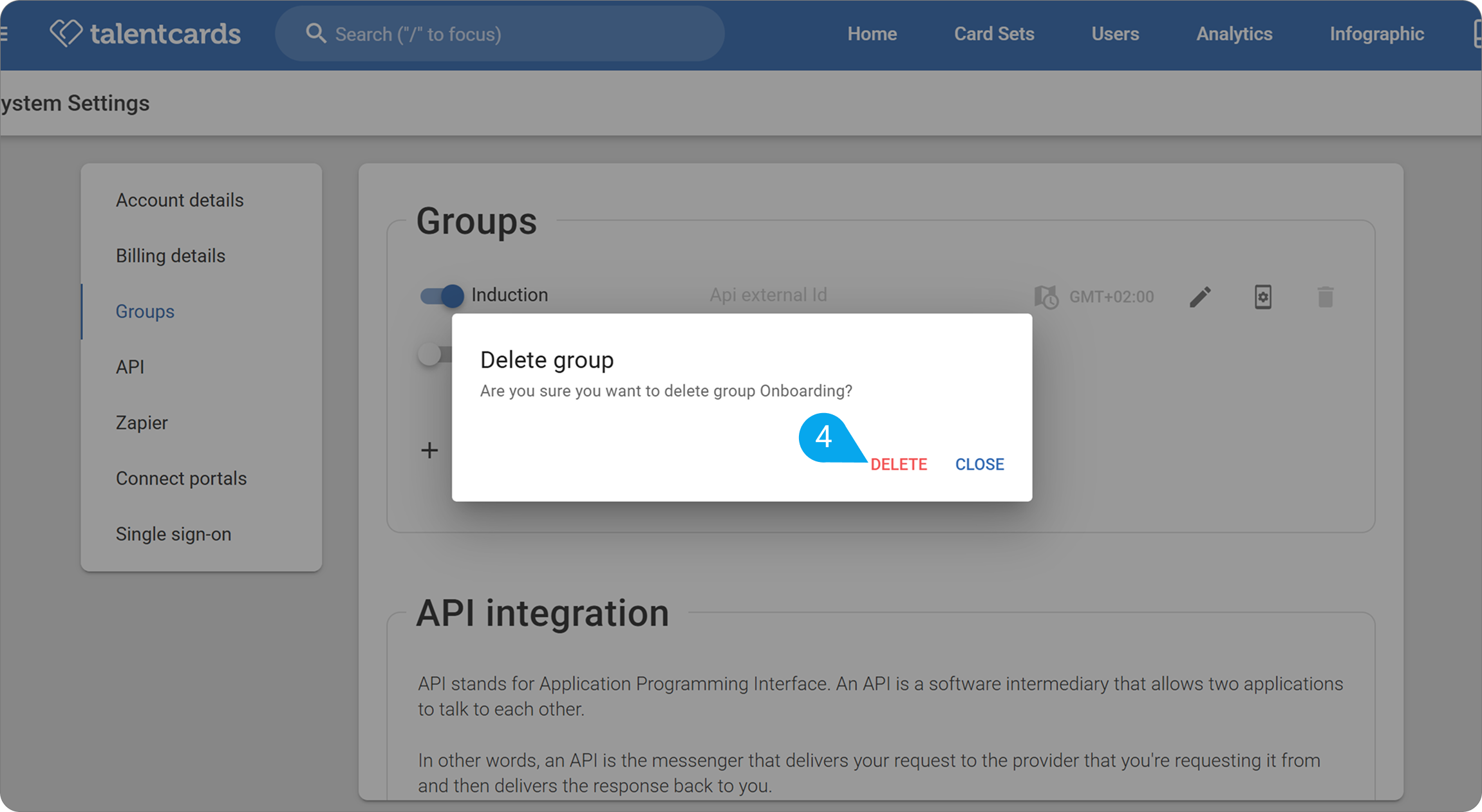Select Billing details in the sidebar
Screen dimensions: 1482x812
[171, 255]
